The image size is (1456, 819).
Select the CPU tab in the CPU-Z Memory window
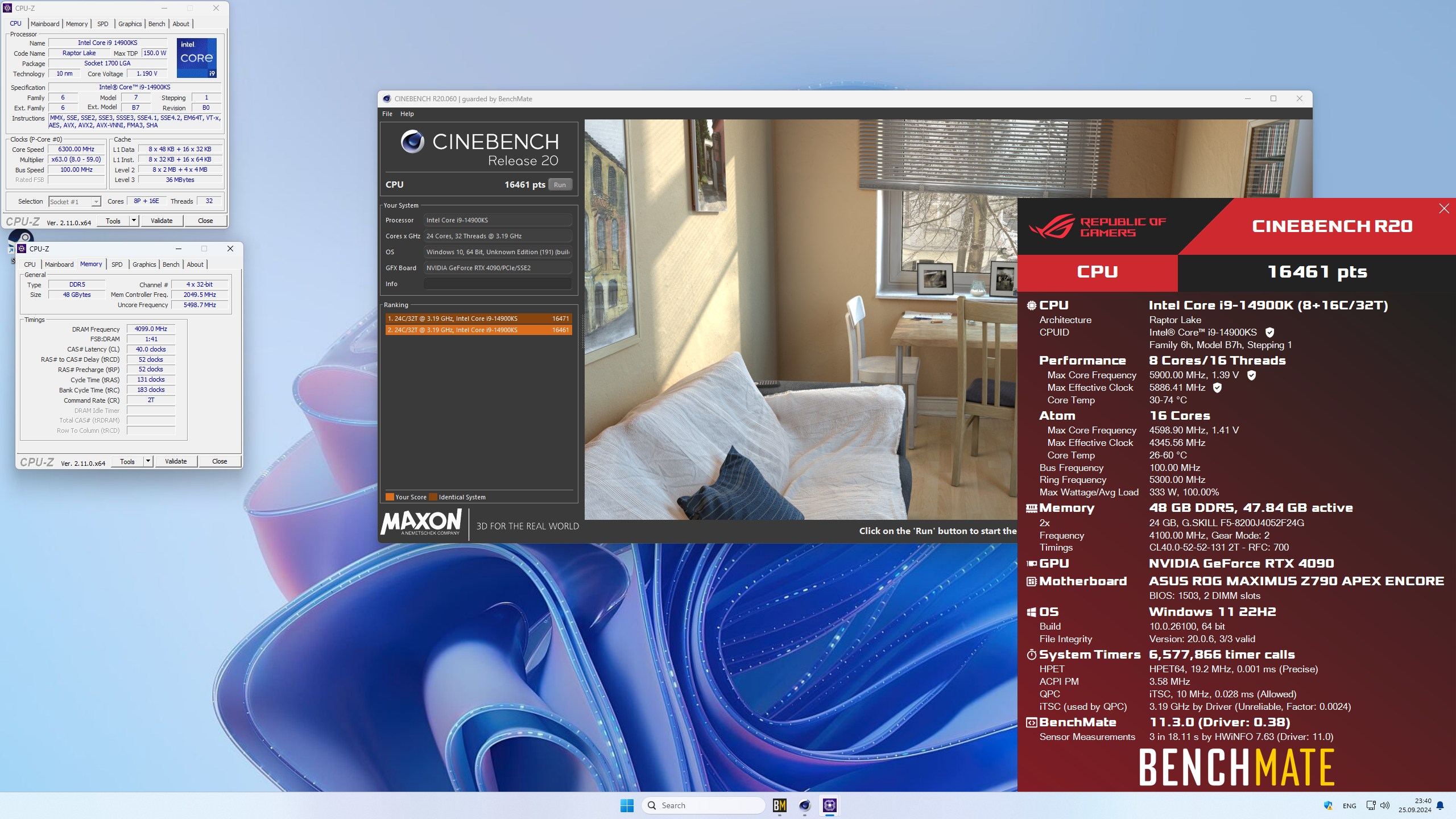30,264
